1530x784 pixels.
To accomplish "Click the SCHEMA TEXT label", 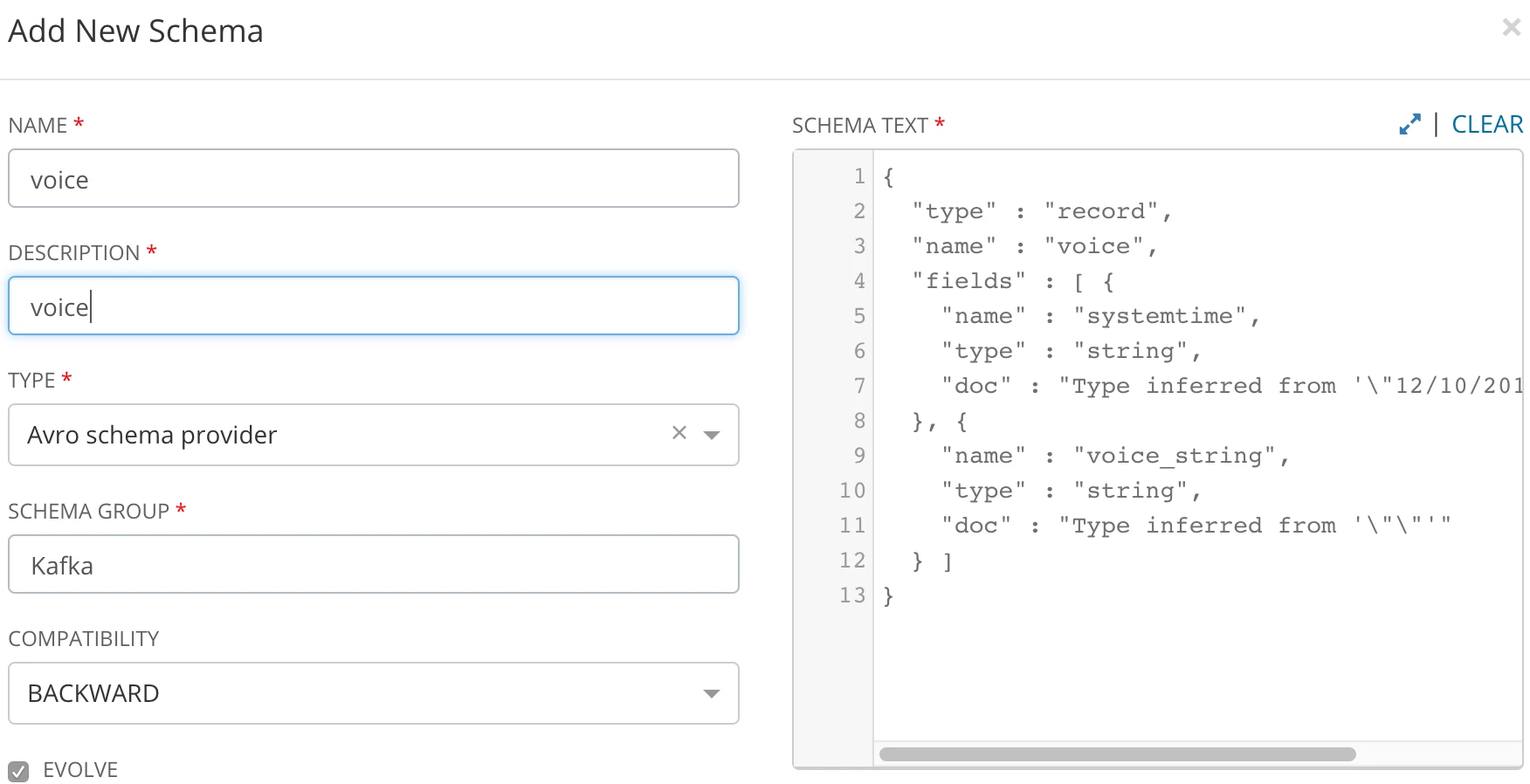I will [x=859, y=126].
